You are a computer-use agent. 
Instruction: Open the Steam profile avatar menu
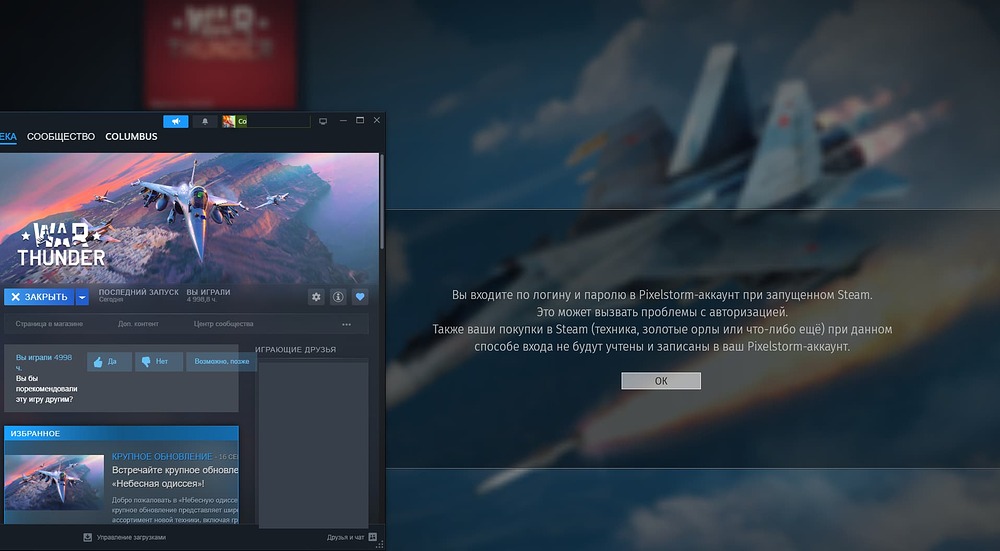[x=266, y=121]
